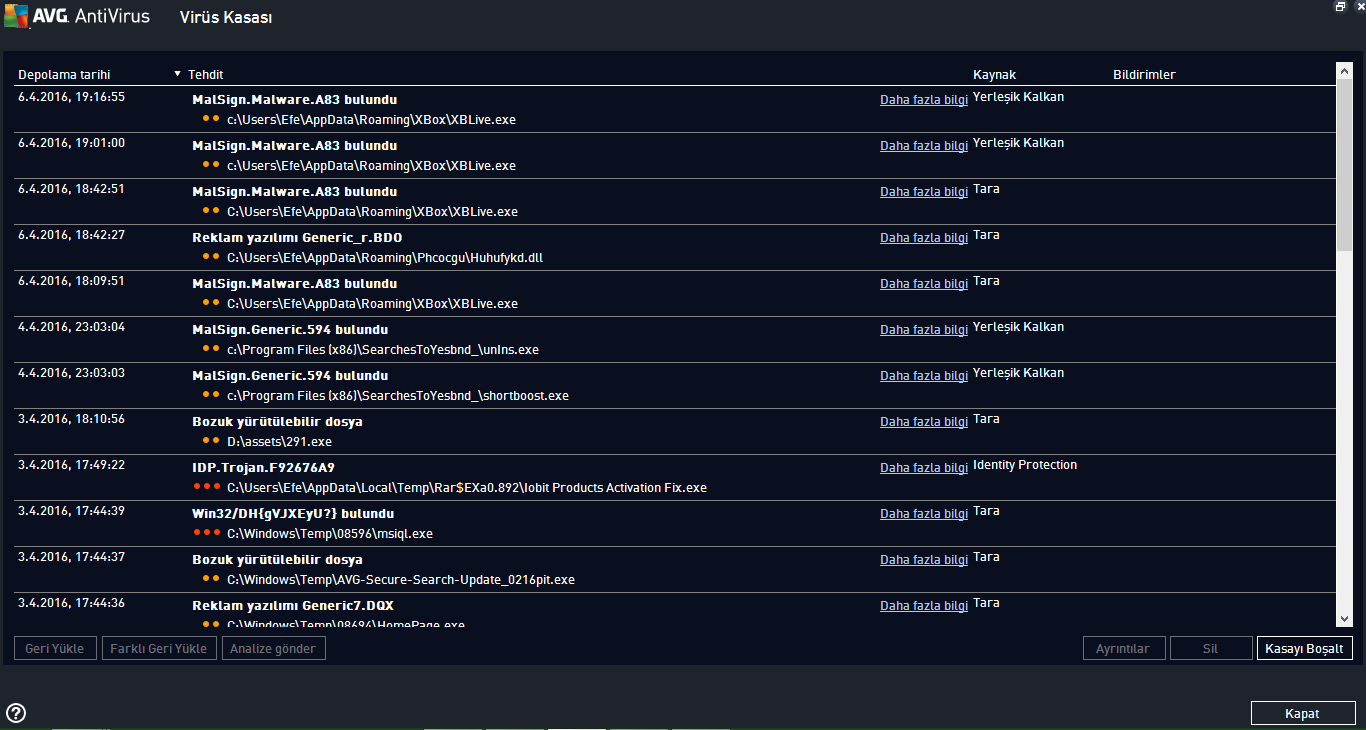The height and width of the screenshot is (730, 1366).
Task: Select the IDP.Trojan.F92676A9 threat row
Action: (675, 478)
